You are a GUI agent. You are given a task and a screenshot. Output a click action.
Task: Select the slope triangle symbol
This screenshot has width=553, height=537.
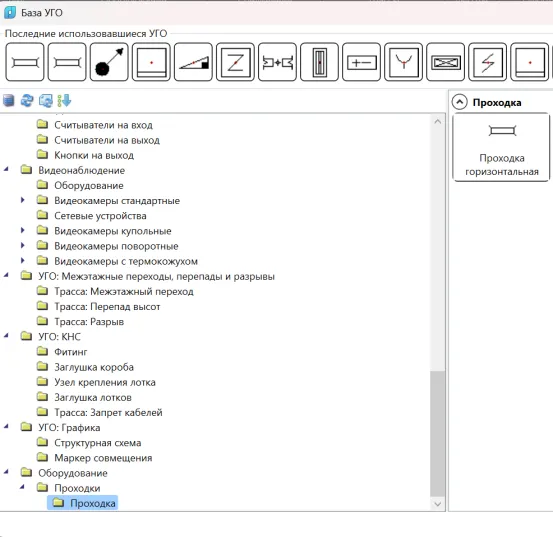pyautogui.click(x=193, y=62)
